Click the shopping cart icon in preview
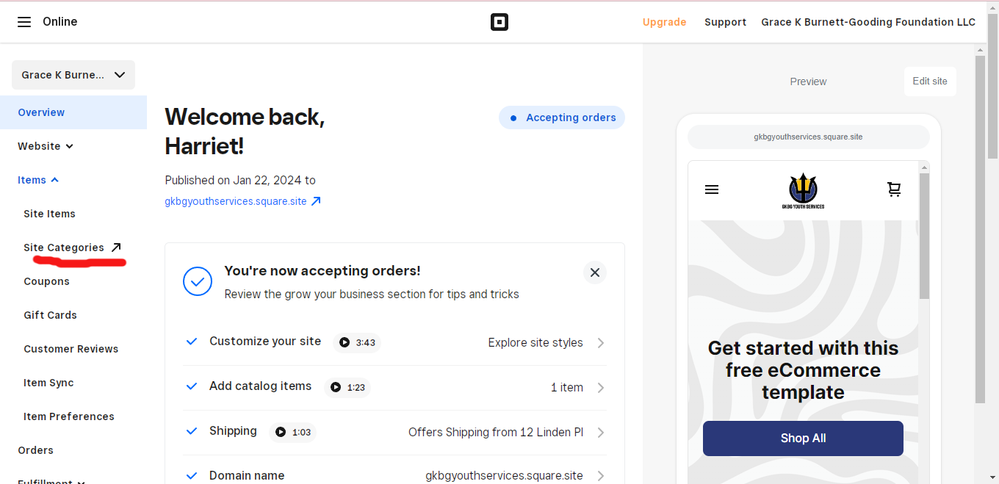The width and height of the screenshot is (999, 484). pyautogui.click(x=894, y=189)
